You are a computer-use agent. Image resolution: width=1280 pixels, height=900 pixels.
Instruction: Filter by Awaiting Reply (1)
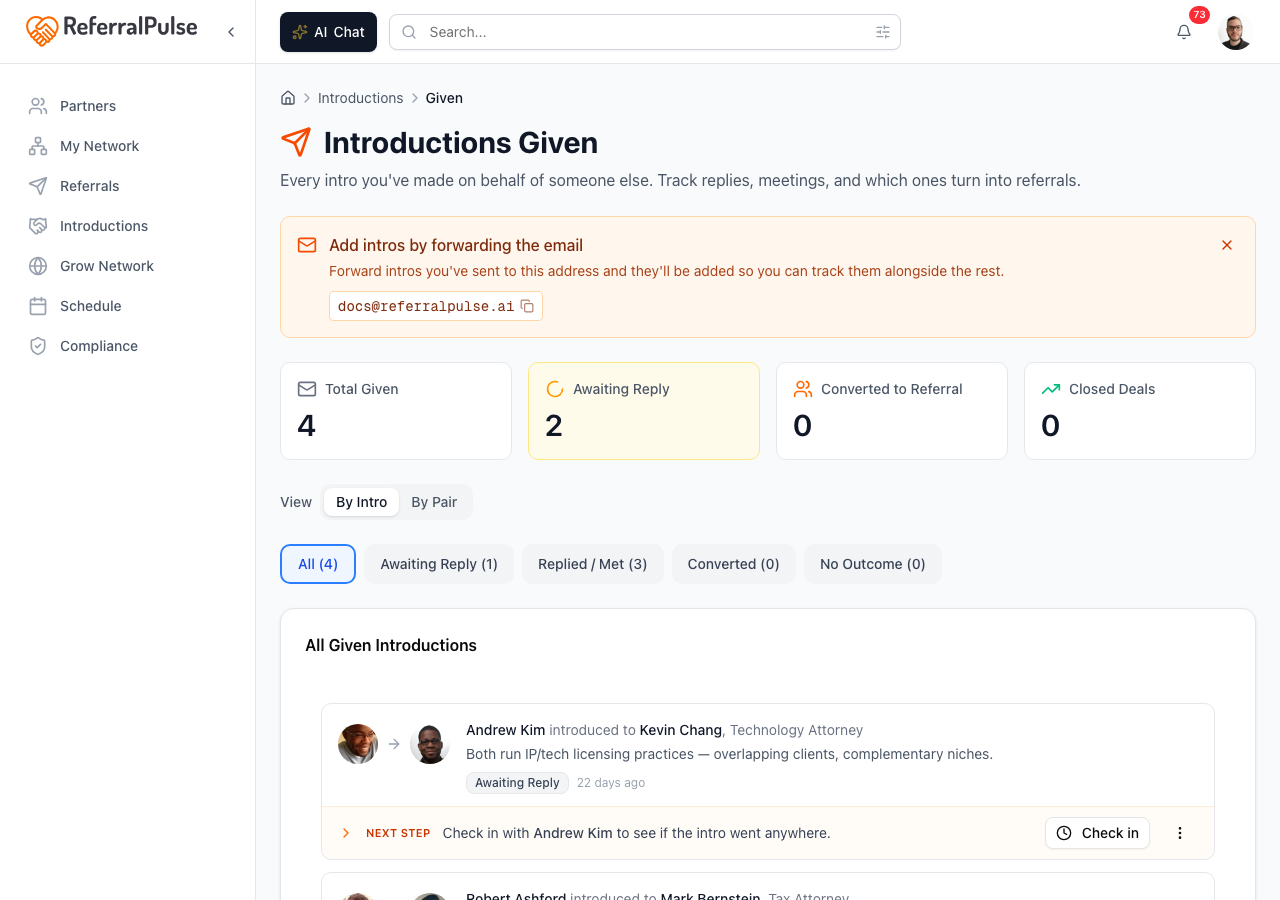(439, 564)
